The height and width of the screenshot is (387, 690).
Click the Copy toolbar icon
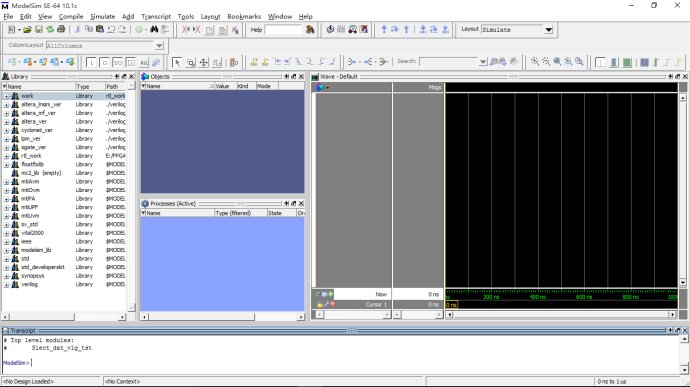pos(89,29)
